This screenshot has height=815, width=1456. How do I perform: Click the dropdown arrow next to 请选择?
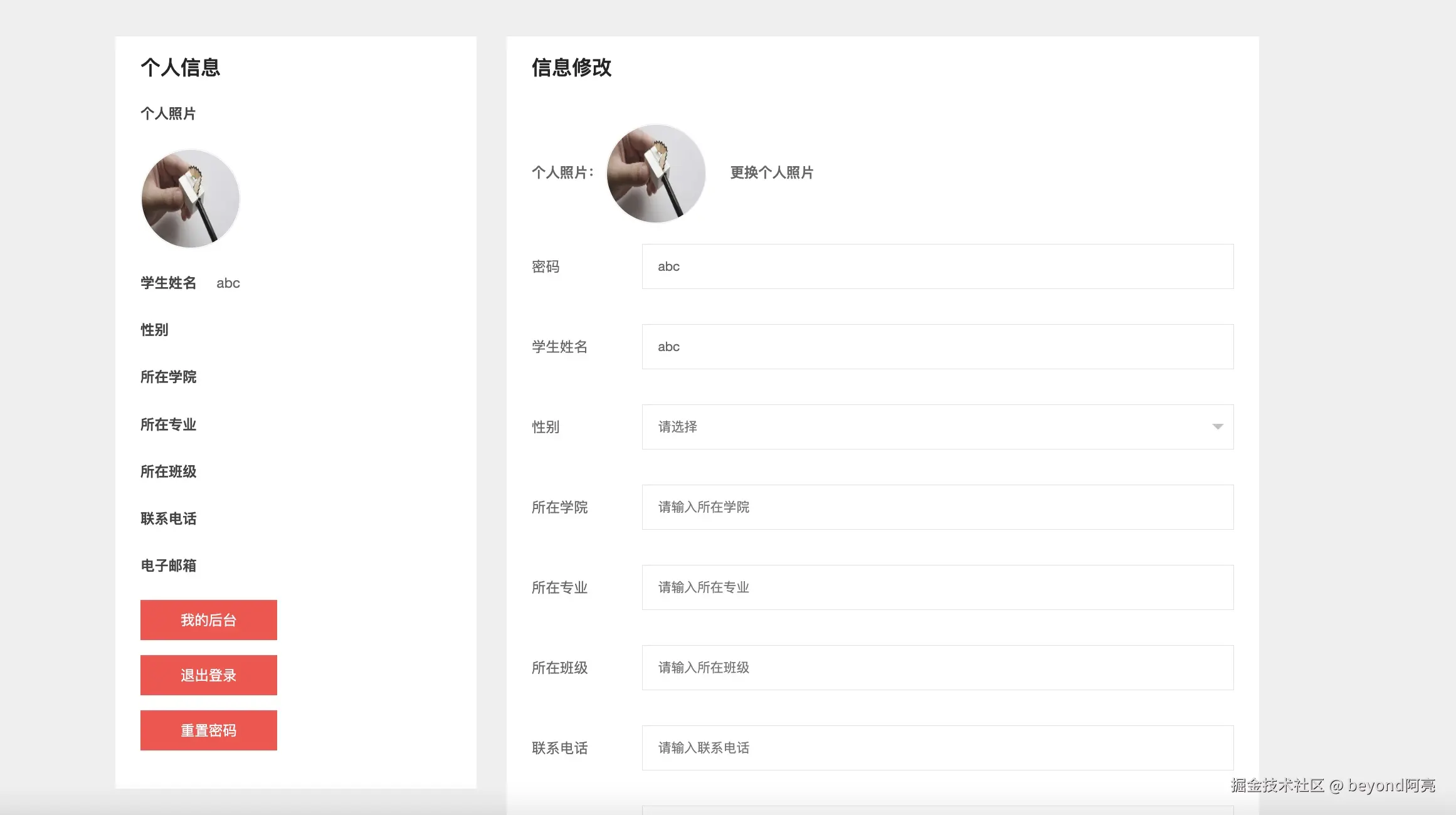pos(1218,427)
